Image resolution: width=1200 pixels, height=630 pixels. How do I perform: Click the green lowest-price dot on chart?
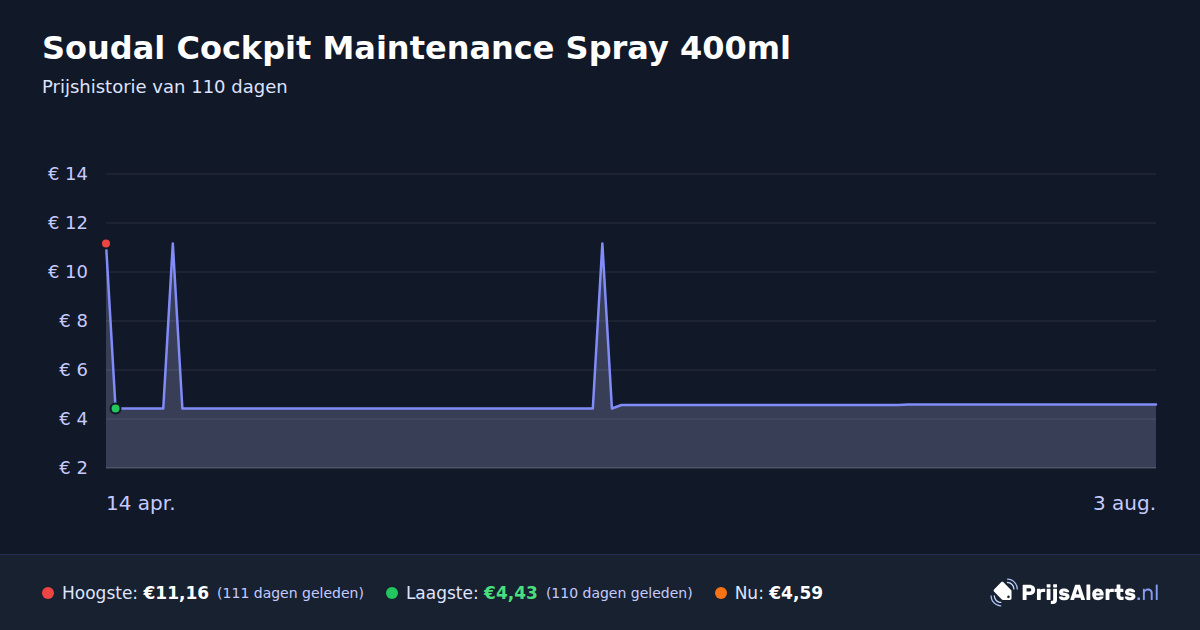pyautogui.click(x=115, y=408)
